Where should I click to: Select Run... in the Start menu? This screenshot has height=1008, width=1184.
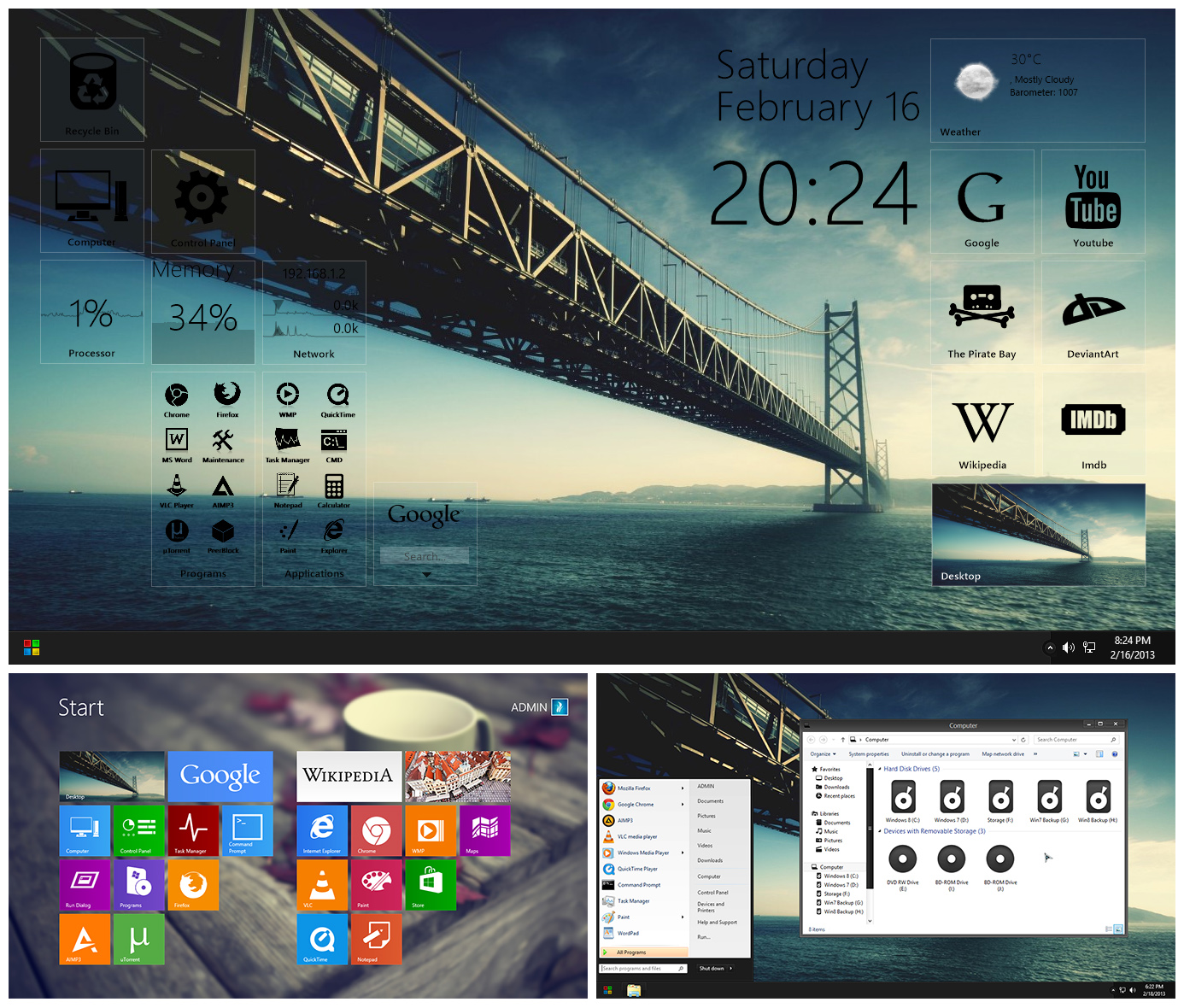pos(703,937)
